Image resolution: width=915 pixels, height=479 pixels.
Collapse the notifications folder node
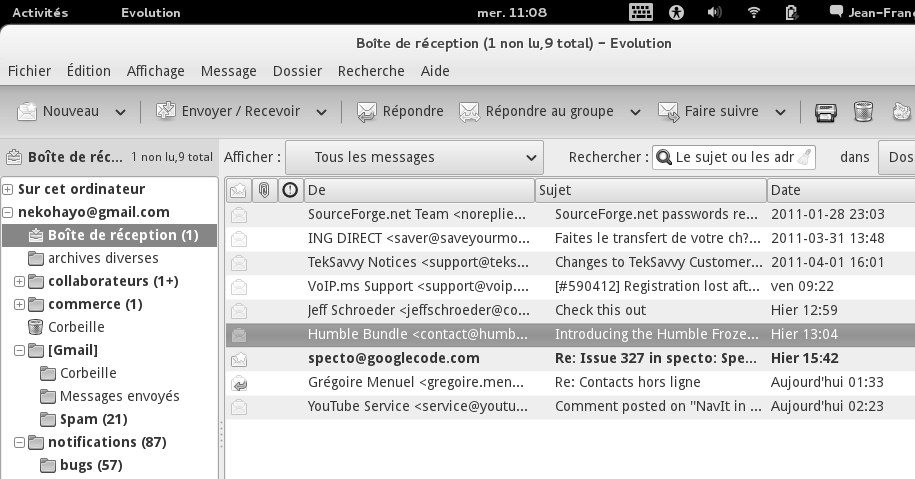coord(19,442)
